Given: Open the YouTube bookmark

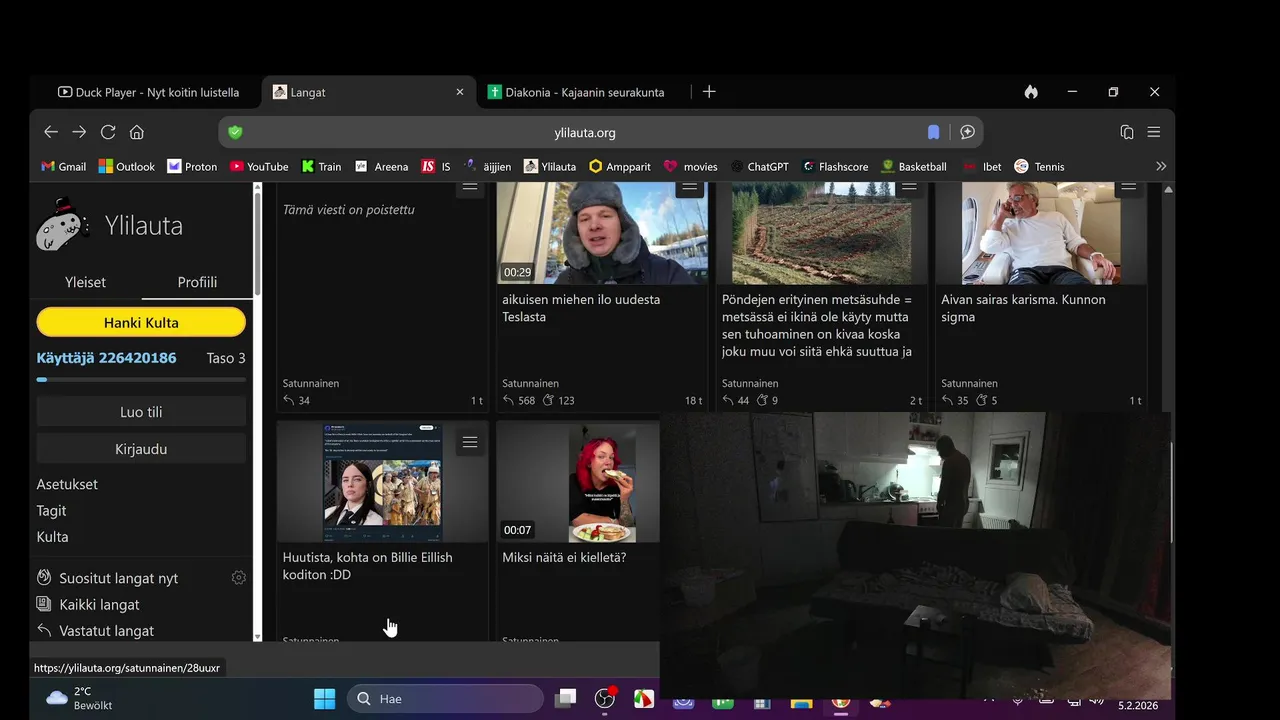Looking at the screenshot, I should [x=259, y=167].
